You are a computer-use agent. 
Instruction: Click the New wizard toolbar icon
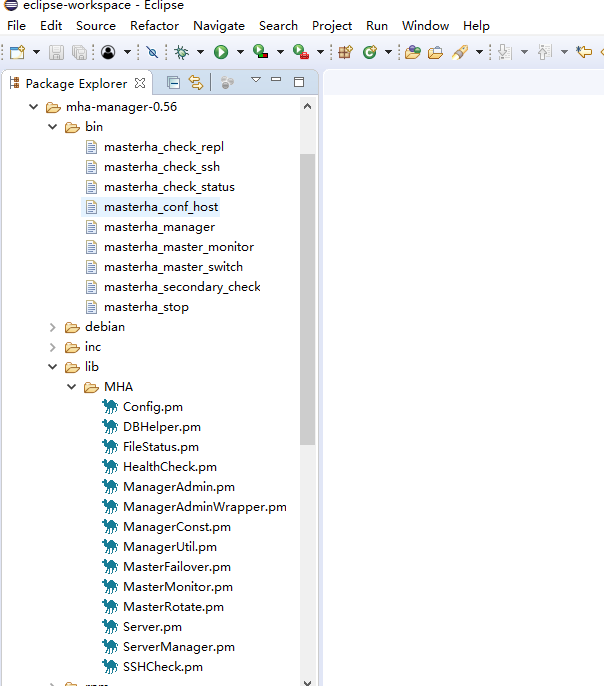[x=17, y=52]
